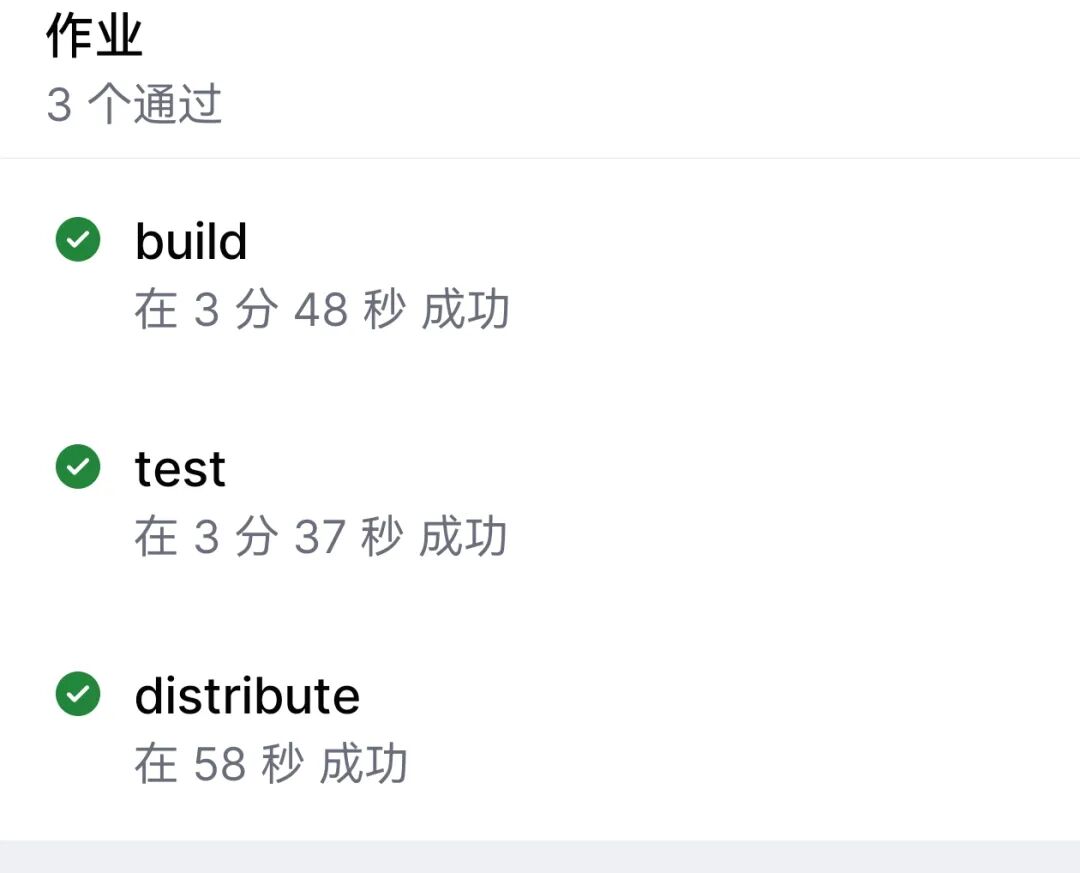Click the green status icon beside distribute
This screenshot has height=873, width=1080.
78,694
